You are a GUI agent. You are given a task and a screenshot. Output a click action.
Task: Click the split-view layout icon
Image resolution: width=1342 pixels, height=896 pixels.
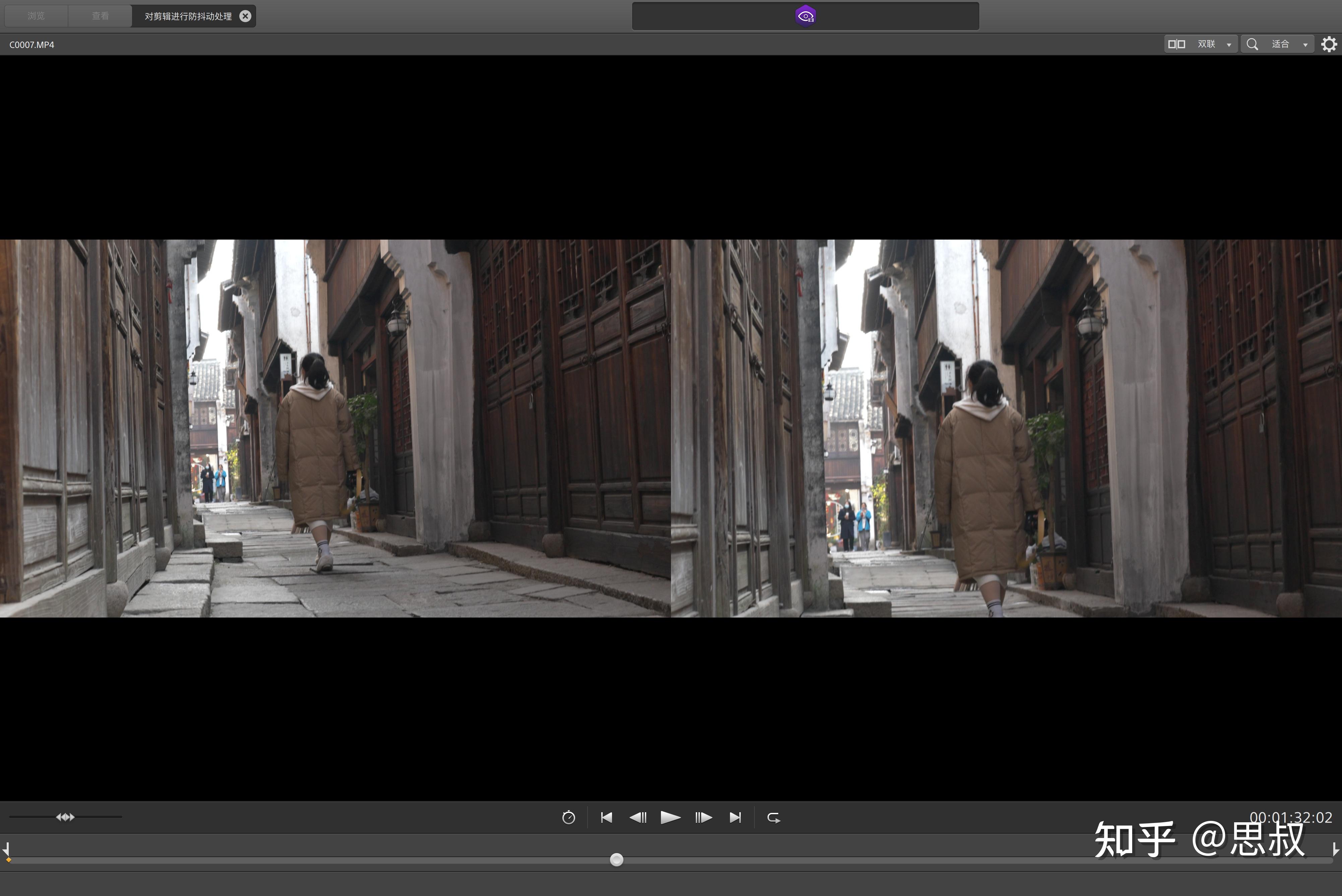tap(1176, 44)
